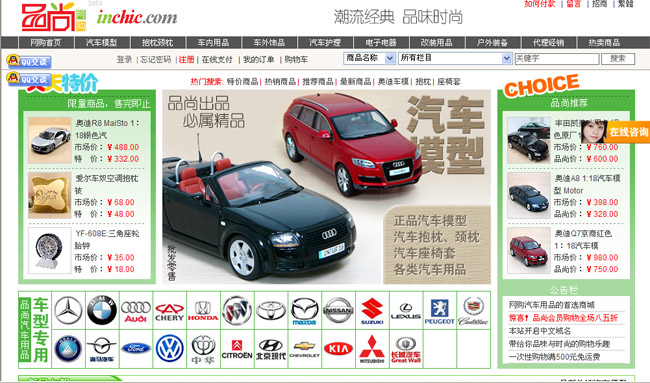The height and width of the screenshot is (383, 650).
Task: Open the Mazda brand logo
Action: click(x=305, y=311)
